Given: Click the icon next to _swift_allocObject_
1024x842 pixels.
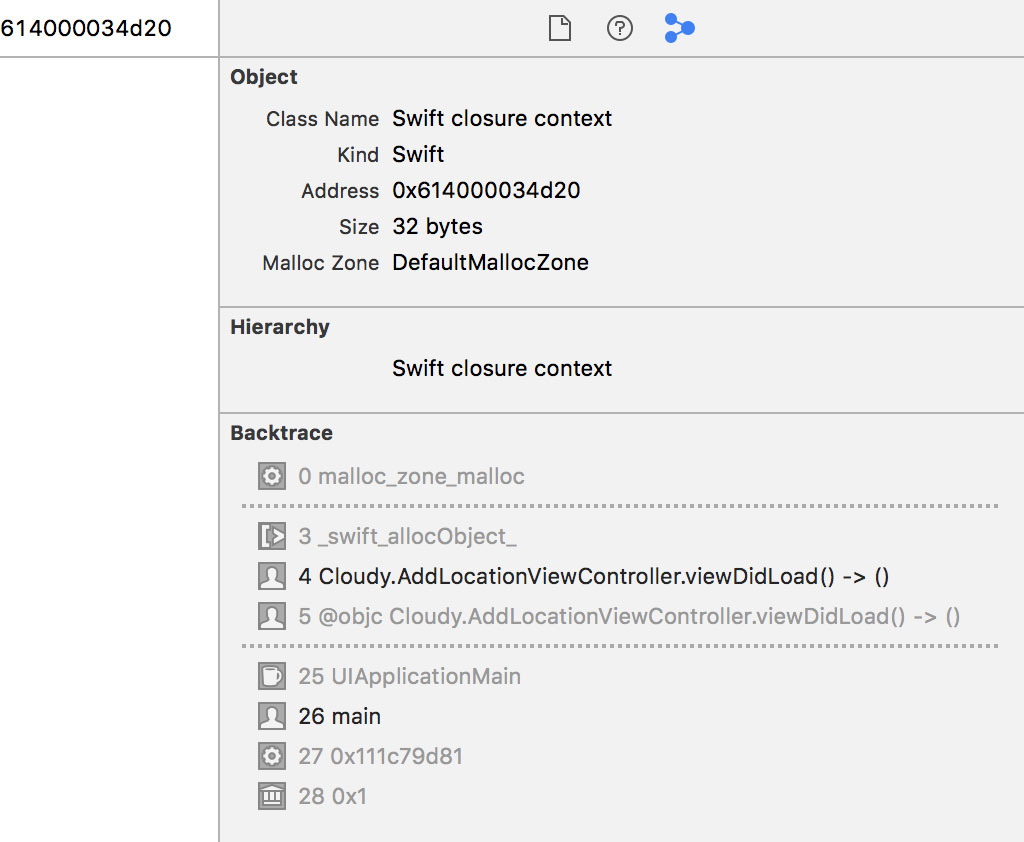Looking at the screenshot, I should pos(271,536).
